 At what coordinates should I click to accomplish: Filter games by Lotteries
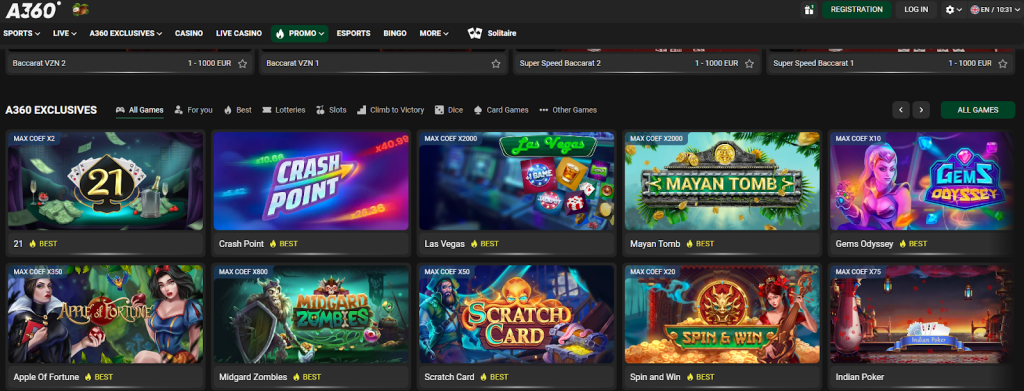click(x=283, y=110)
